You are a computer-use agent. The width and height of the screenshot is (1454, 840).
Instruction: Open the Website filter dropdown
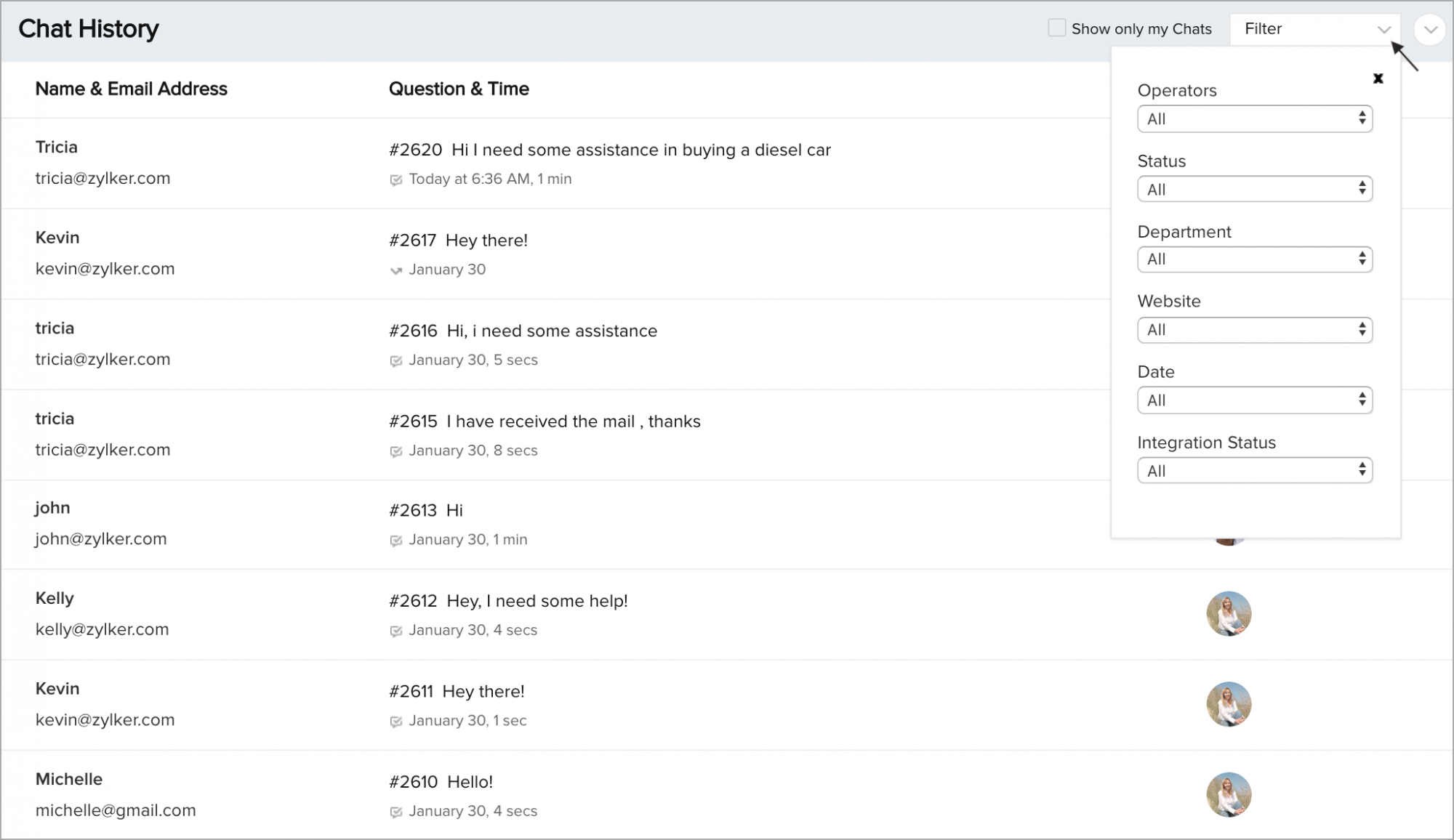coord(1254,330)
